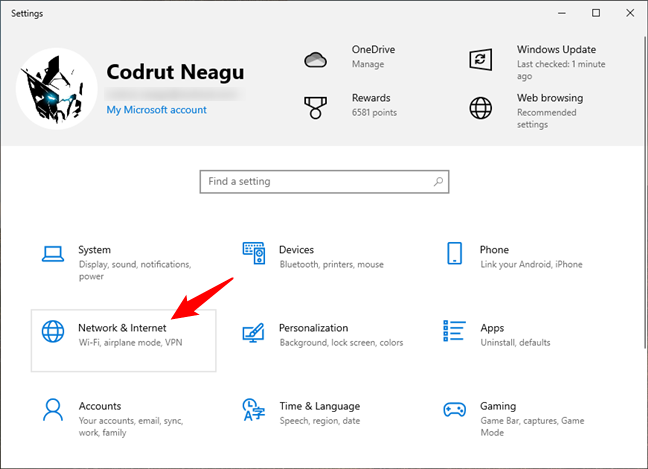The width and height of the screenshot is (648, 469).
Task: Click the Phone icon
Action: point(455,253)
